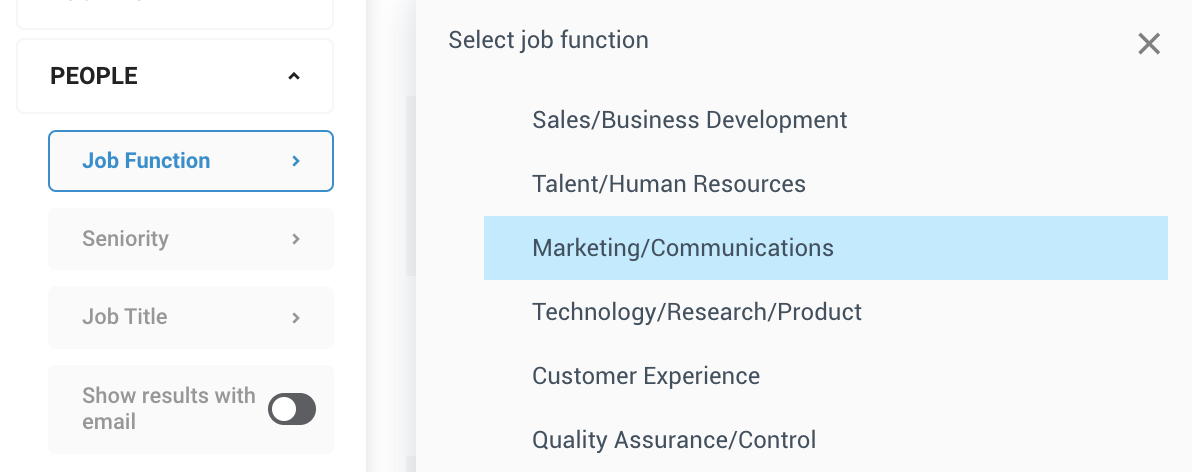Click the Show results with email label

(169, 409)
